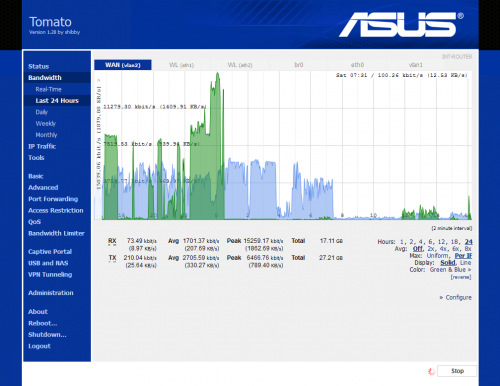Click the RX Total 17.11 GB value
The height and width of the screenshot is (386, 500).
coord(331,241)
